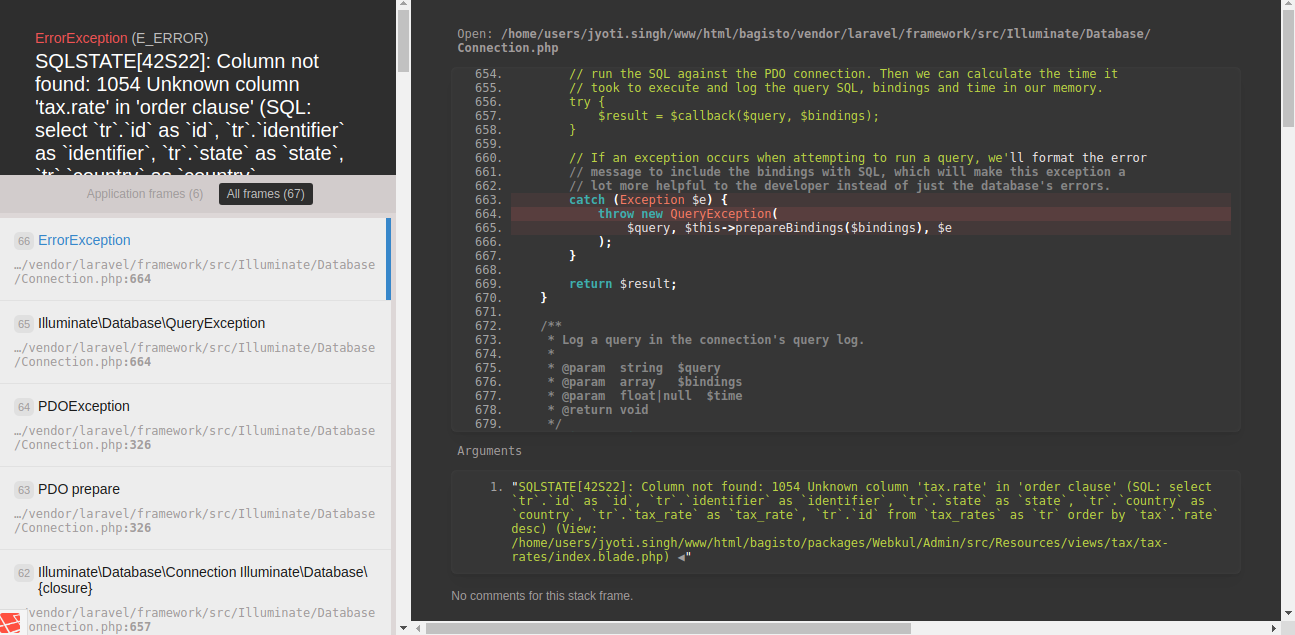
Task: Click the horizontal scrollbar left arrow
Action: pyautogui.click(x=417, y=628)
